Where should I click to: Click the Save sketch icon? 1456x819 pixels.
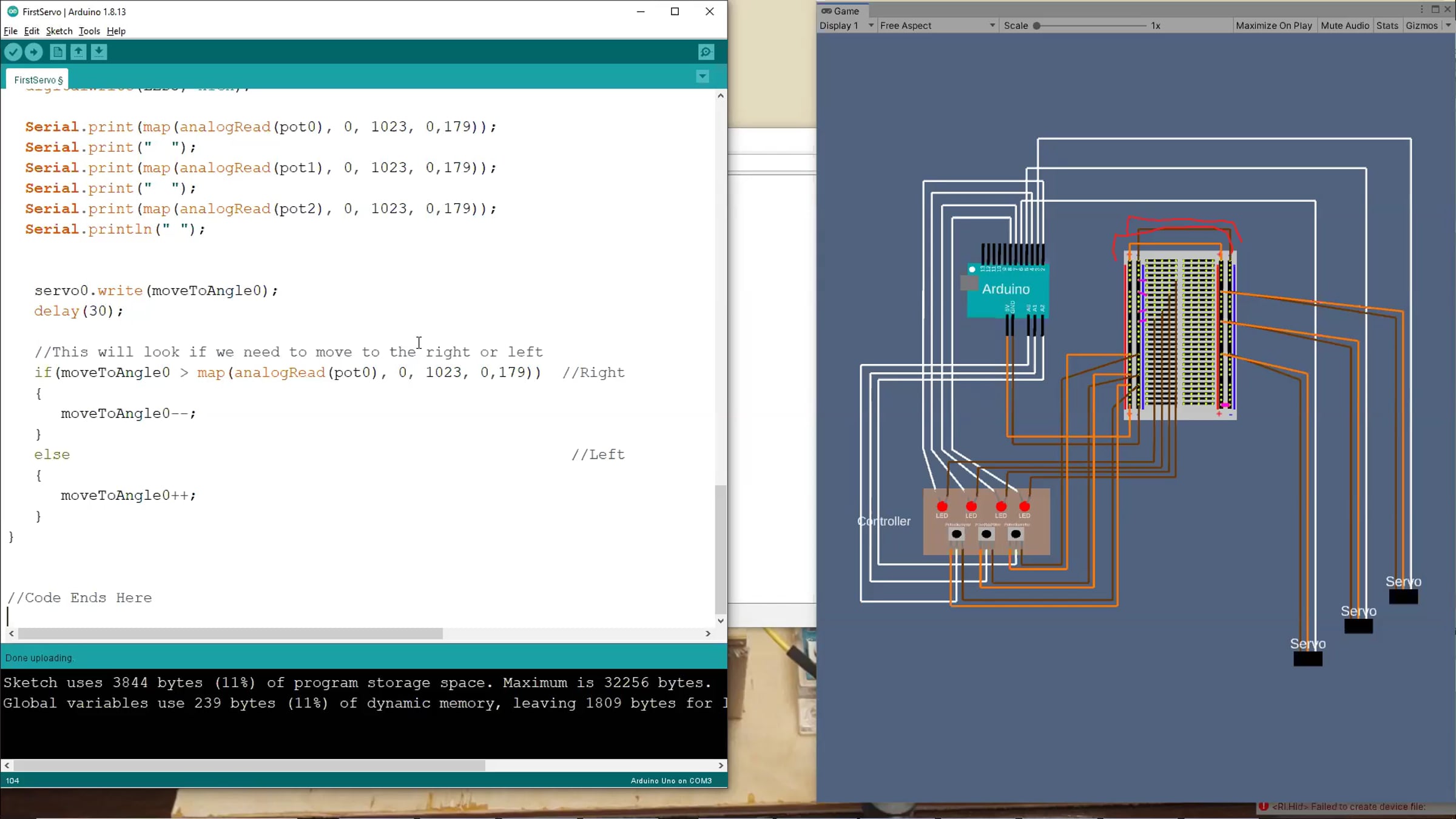[x=99, y=52]
